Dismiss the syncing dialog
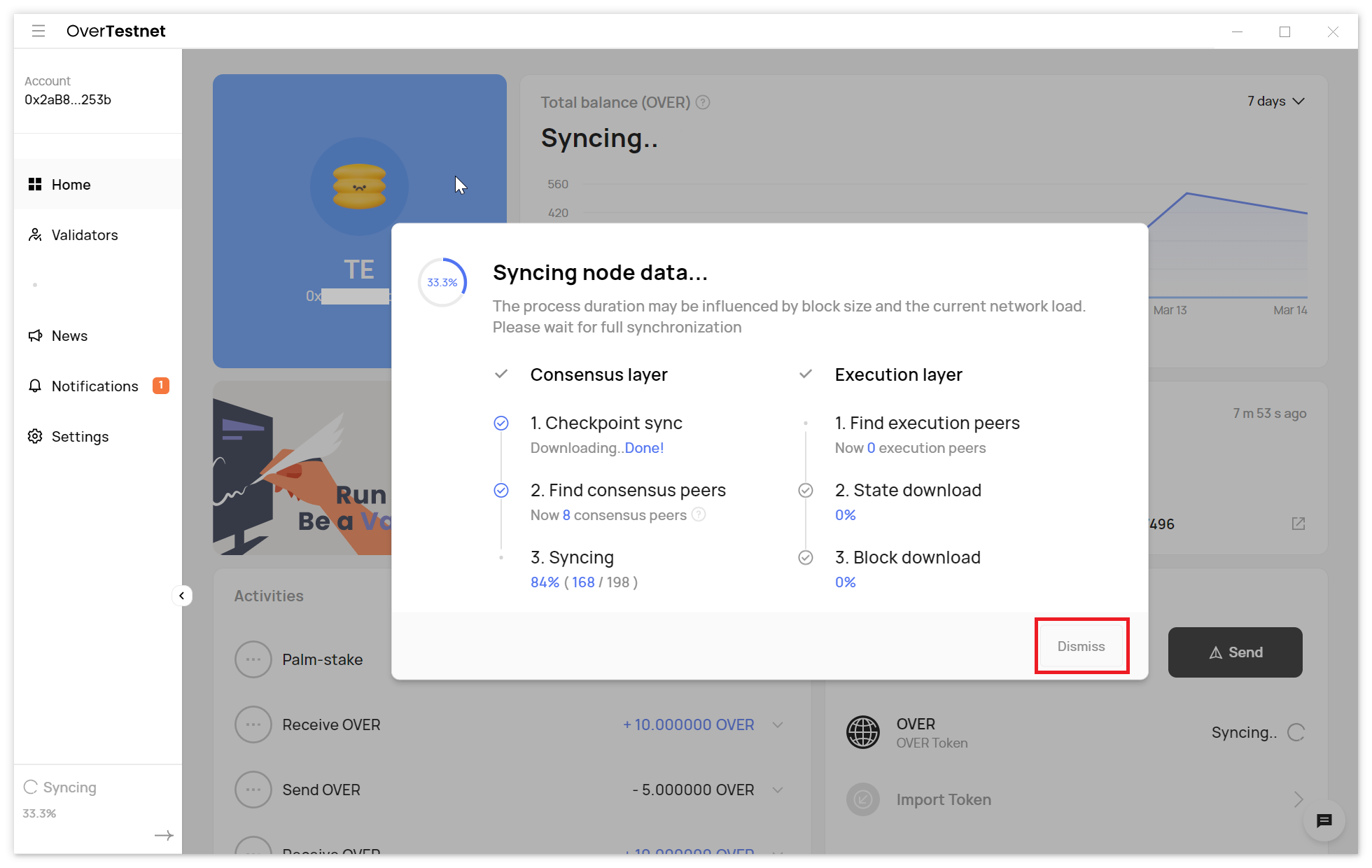 pos(1081,646)
